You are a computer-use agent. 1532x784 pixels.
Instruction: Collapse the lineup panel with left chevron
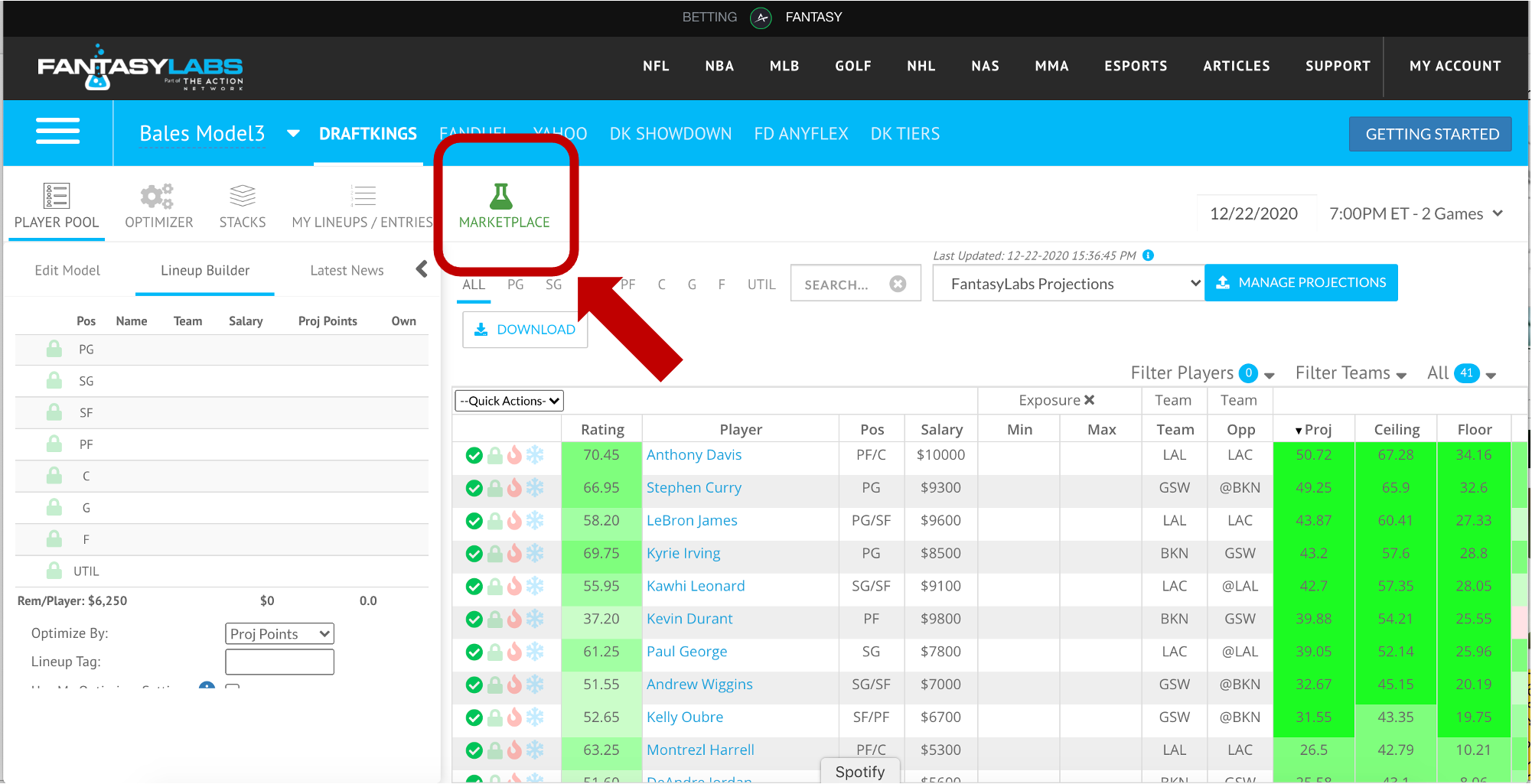(422, 269)
